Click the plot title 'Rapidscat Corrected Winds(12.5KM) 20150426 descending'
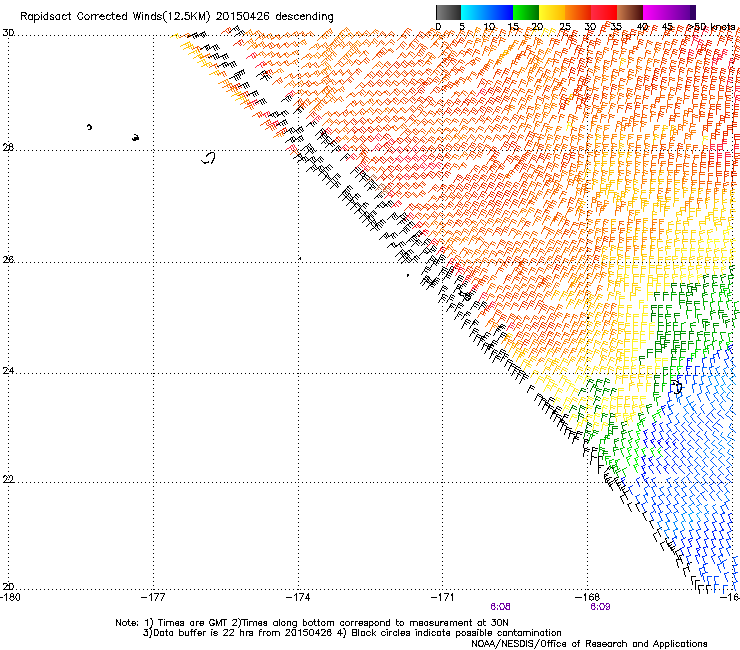The height and width of the screenshot is (650, 740). point(177,16)
